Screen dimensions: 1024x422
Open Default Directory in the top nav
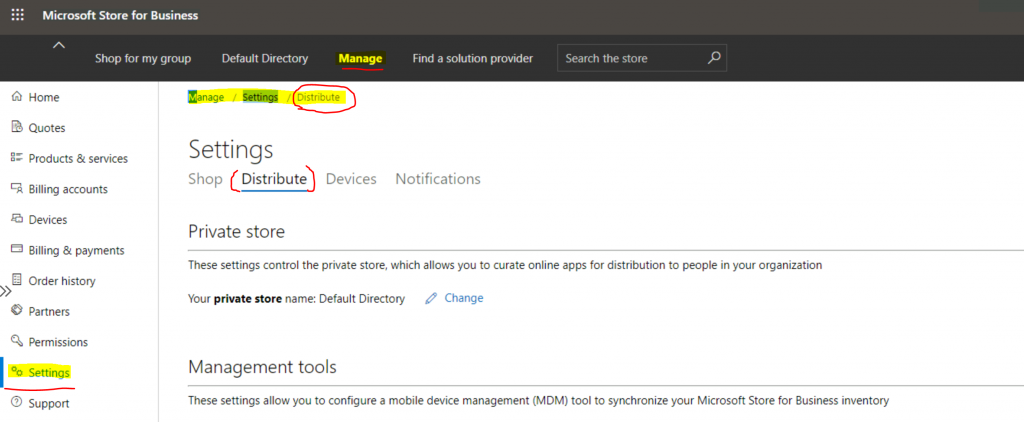click(264, 58)
